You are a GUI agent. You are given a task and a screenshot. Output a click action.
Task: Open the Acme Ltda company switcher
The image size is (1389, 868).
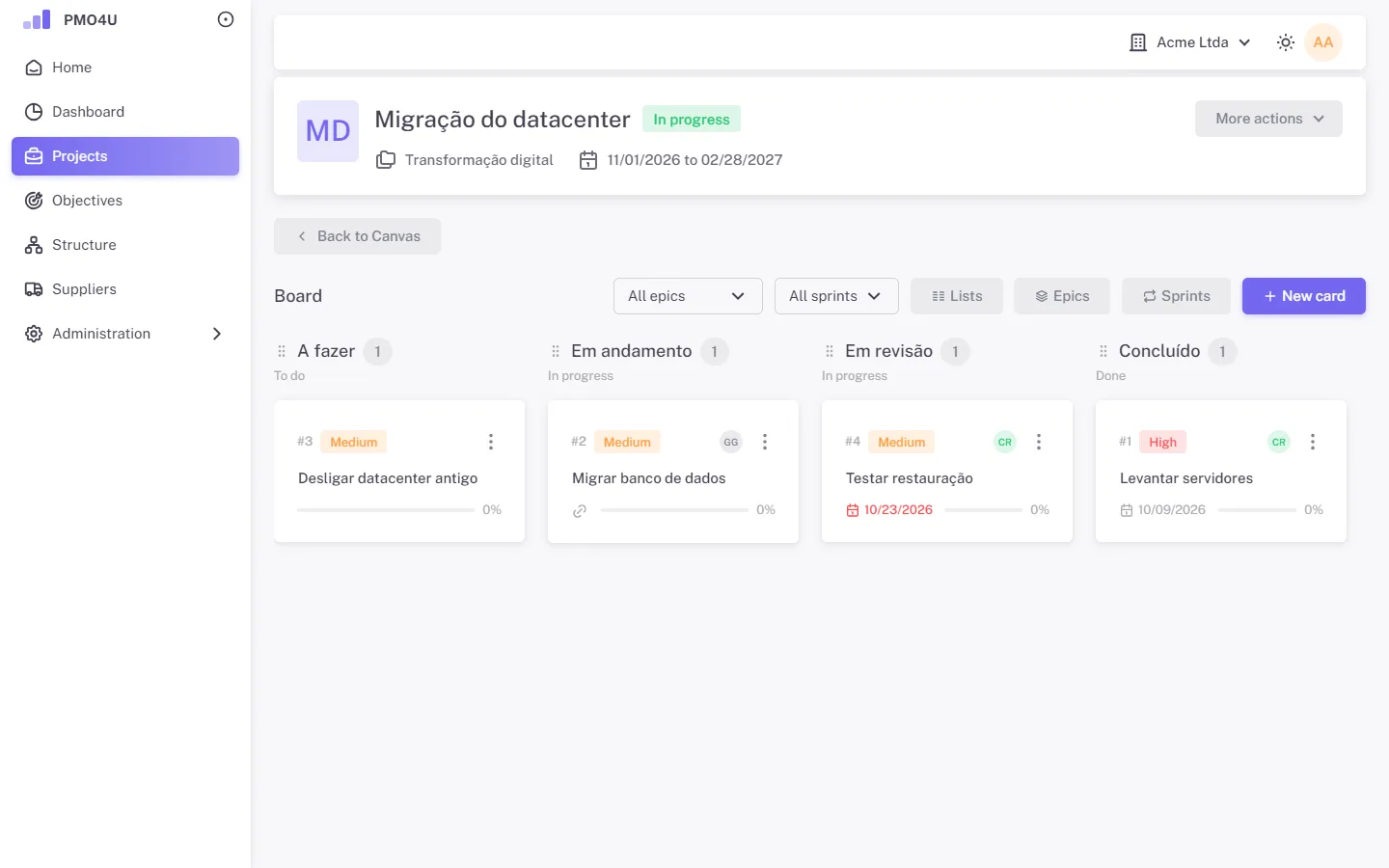[1190, 42]
